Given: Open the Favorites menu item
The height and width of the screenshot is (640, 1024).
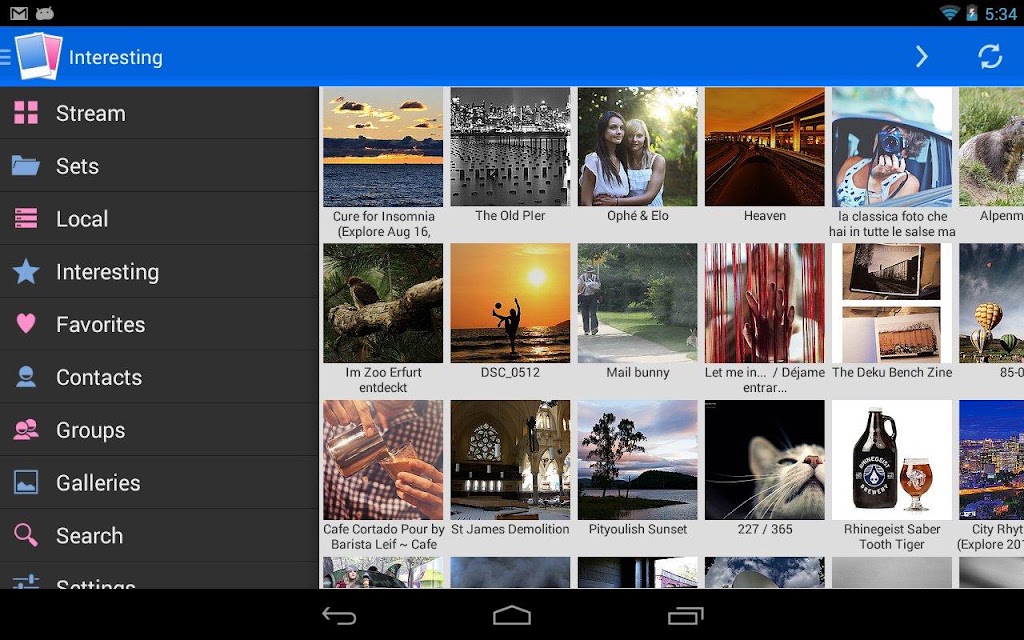Looking at the screenshot, I should pyautogui.click(x=159, y=324).
